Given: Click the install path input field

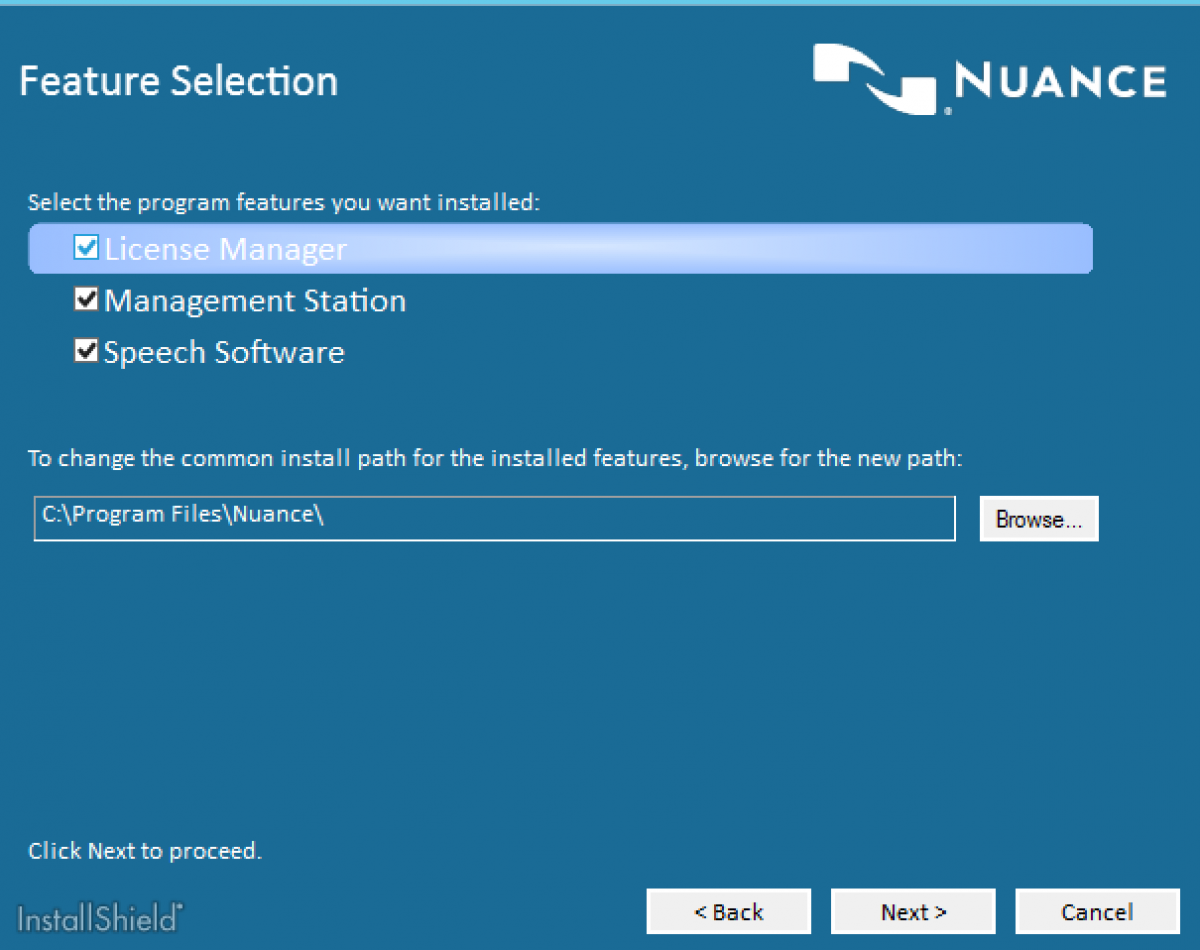Looking at the screenshot, I should click(x=495, y=518).
